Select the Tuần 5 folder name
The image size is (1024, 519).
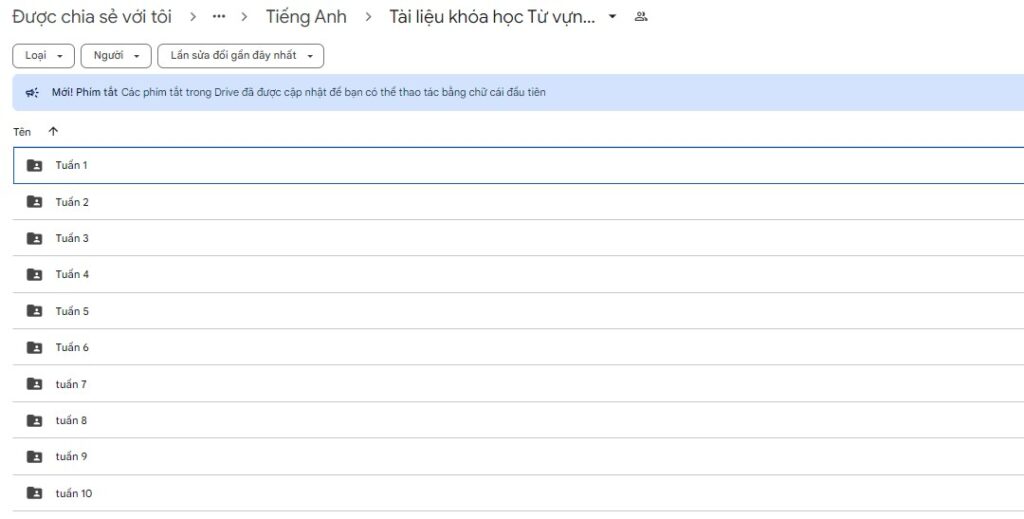72,311
